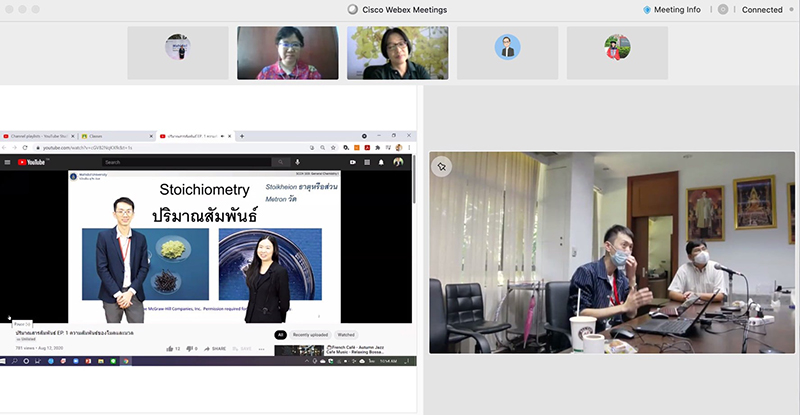Open YouTube notifications bell
The image size is (800, 415).
tap(381, 162)
